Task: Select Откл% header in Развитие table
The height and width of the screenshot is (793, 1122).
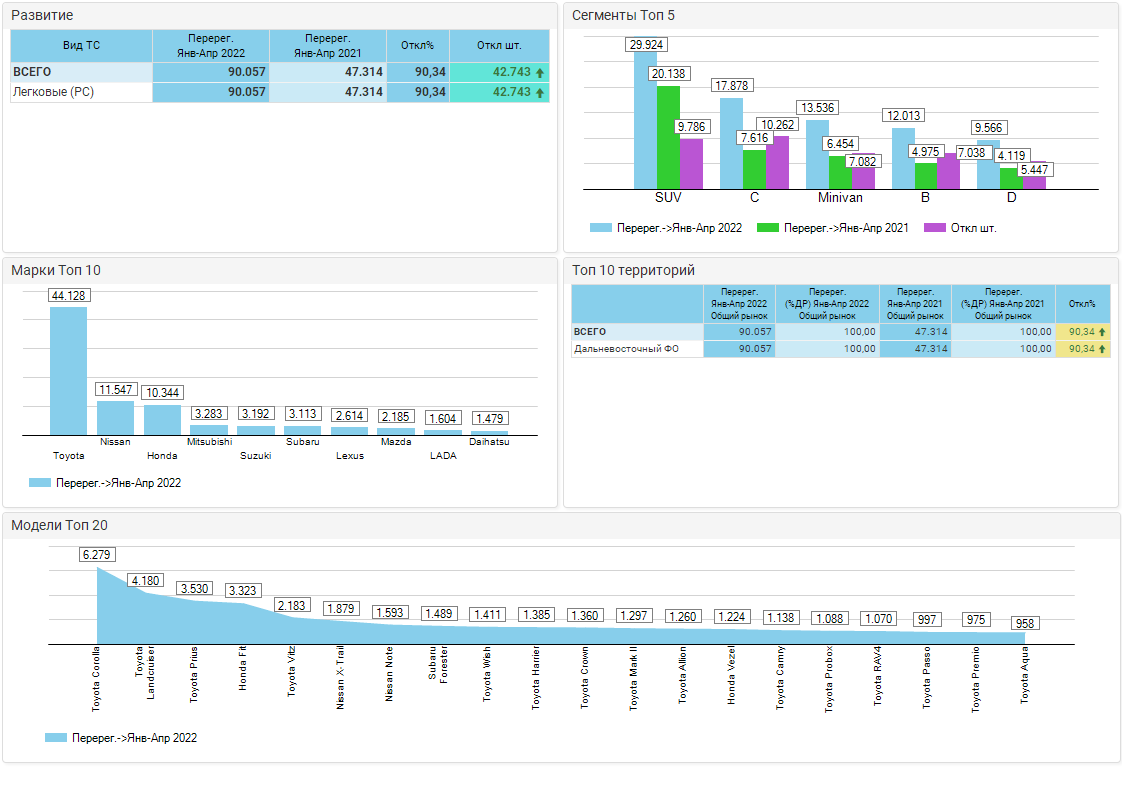Action: coord(417,46)
